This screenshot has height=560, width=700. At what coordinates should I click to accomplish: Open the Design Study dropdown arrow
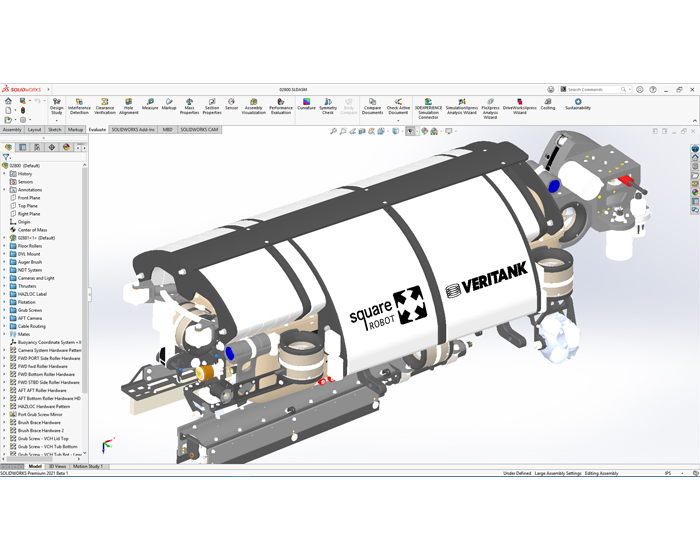click(56, 120)
